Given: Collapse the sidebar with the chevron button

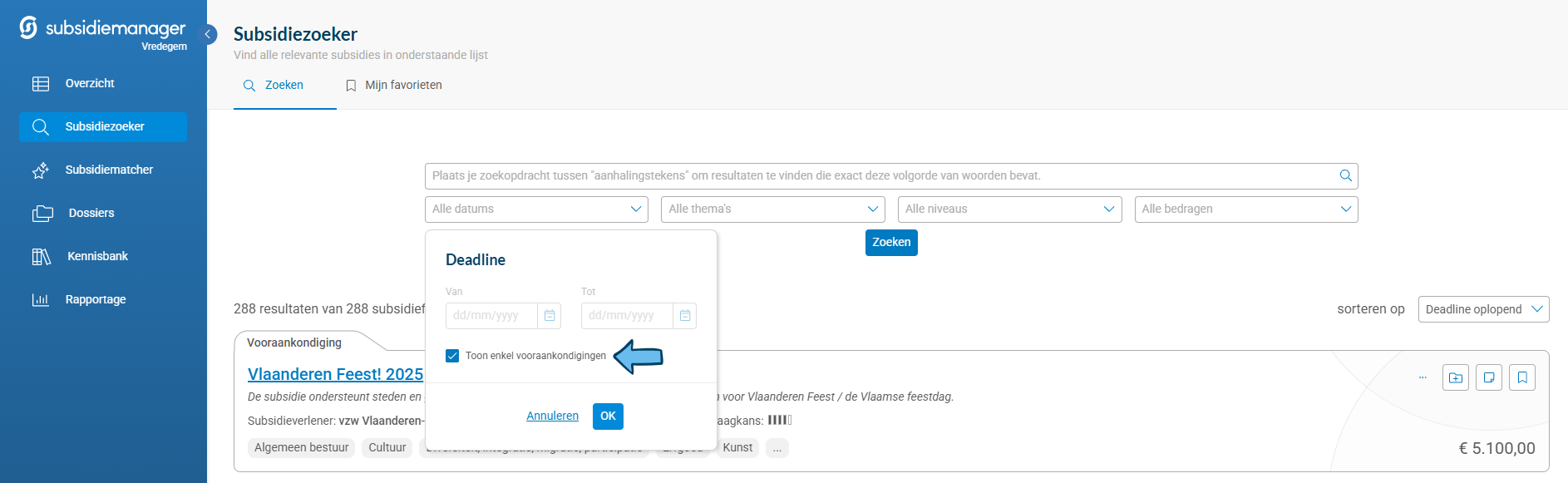Looking at the screenshot, I should (208, 34).
